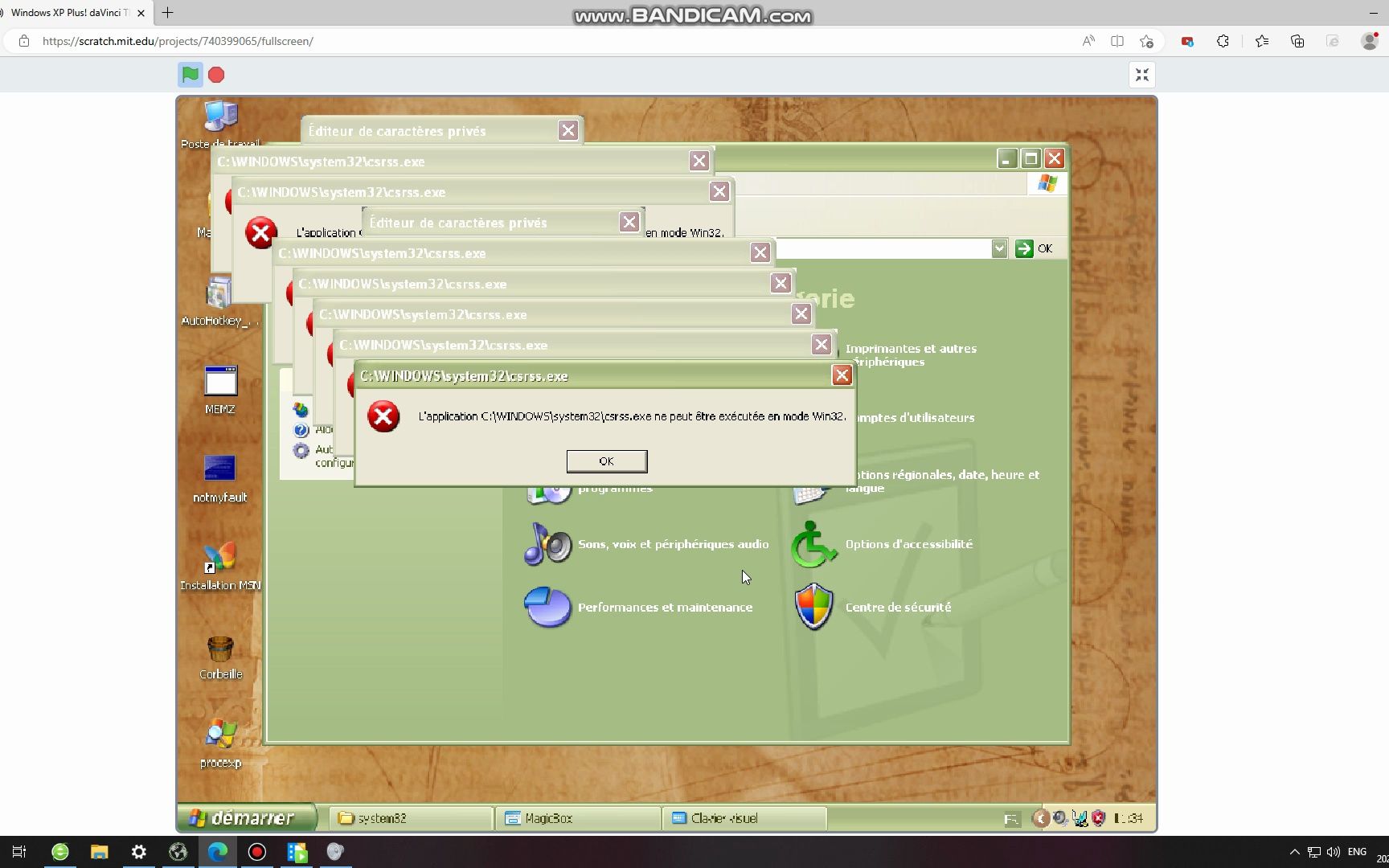This screenshot has height=868, width=1389.
Task: Click the Centre de sécurité link
Action: tap(898, 608)
